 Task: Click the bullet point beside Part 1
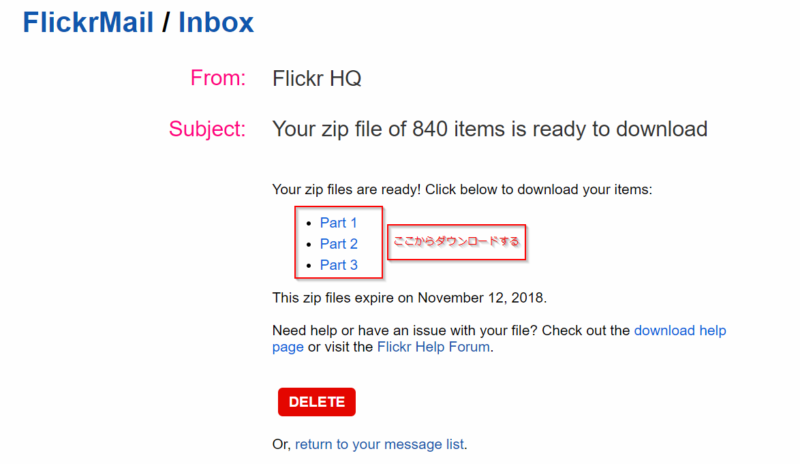309,223
